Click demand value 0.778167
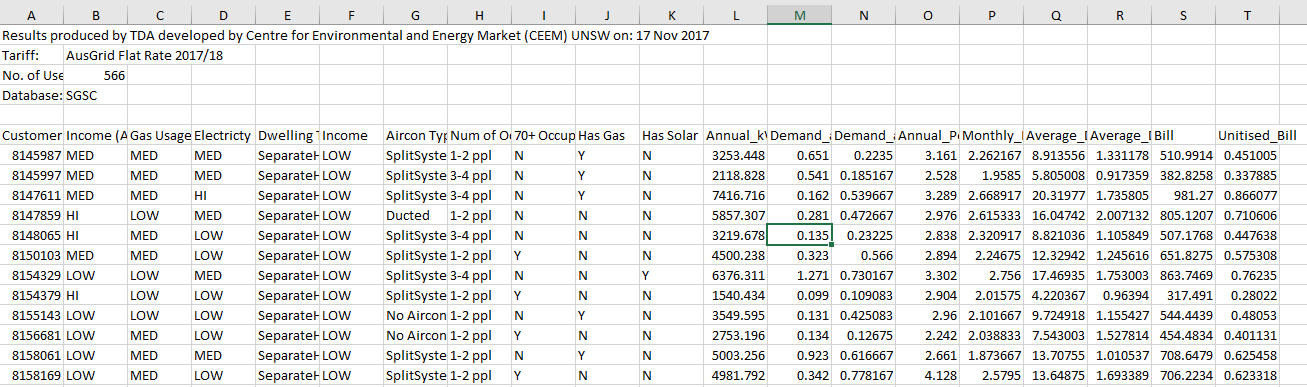 [863, 377]
